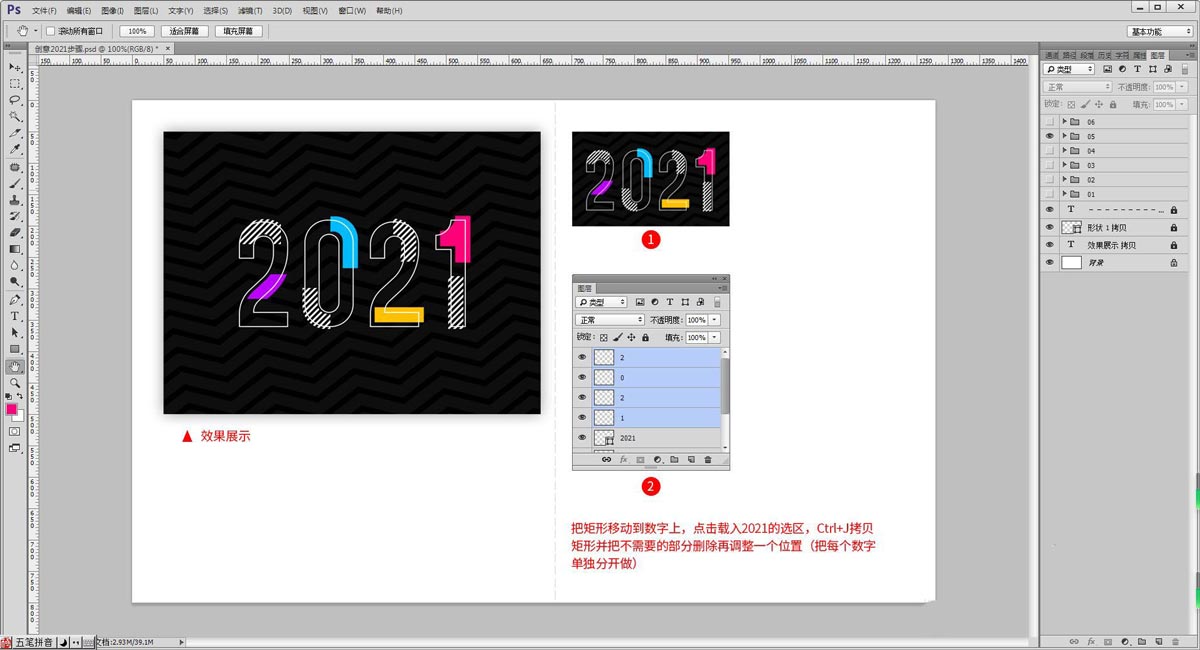The image size is (1200, 650).
Task: Add layer mask from panel bottom
Action: click(1108, 641)
